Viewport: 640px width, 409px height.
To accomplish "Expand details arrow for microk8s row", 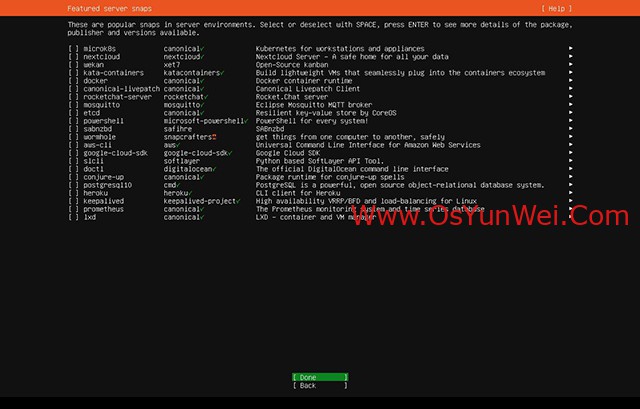I will tap(570, 48).
